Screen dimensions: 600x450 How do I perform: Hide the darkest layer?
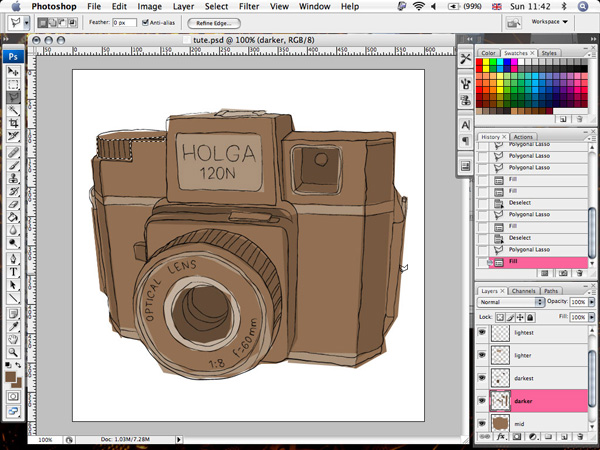pos(482,378)
